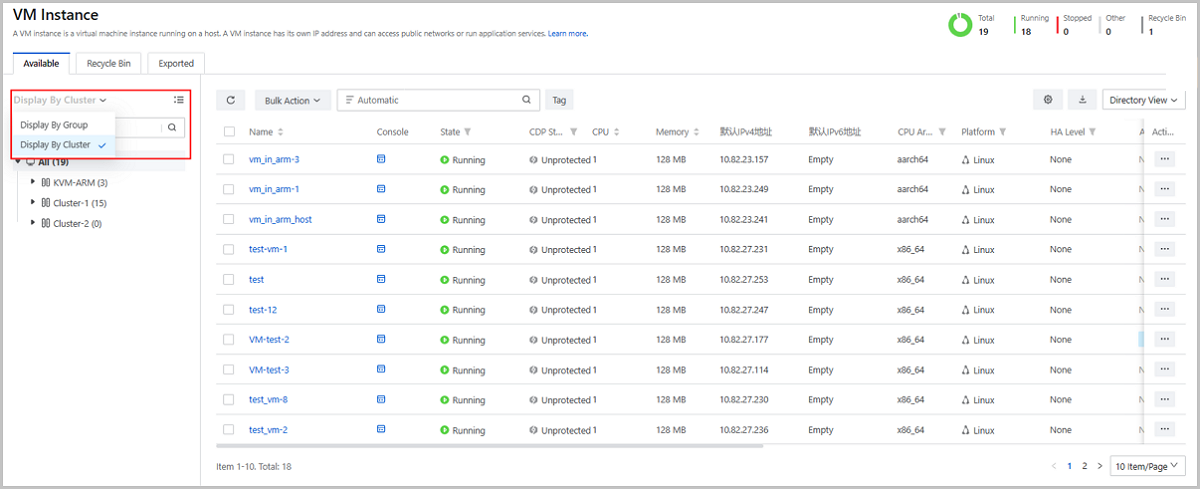This screenshot has width=1200, height=489.
Task: Click the Tag button
Action: pos(559,100)
